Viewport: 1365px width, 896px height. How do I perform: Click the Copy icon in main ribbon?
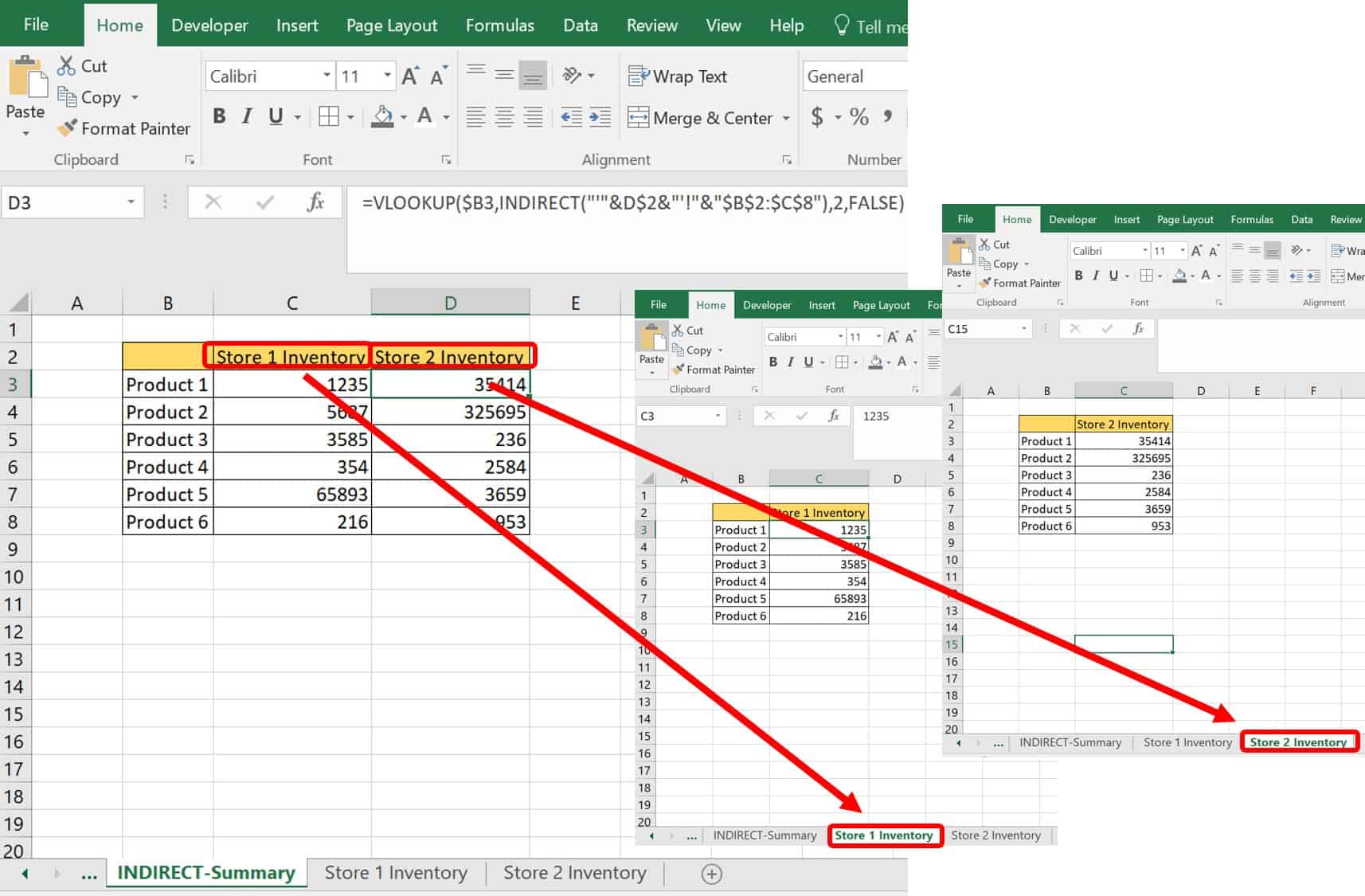(x=67, y=97)
